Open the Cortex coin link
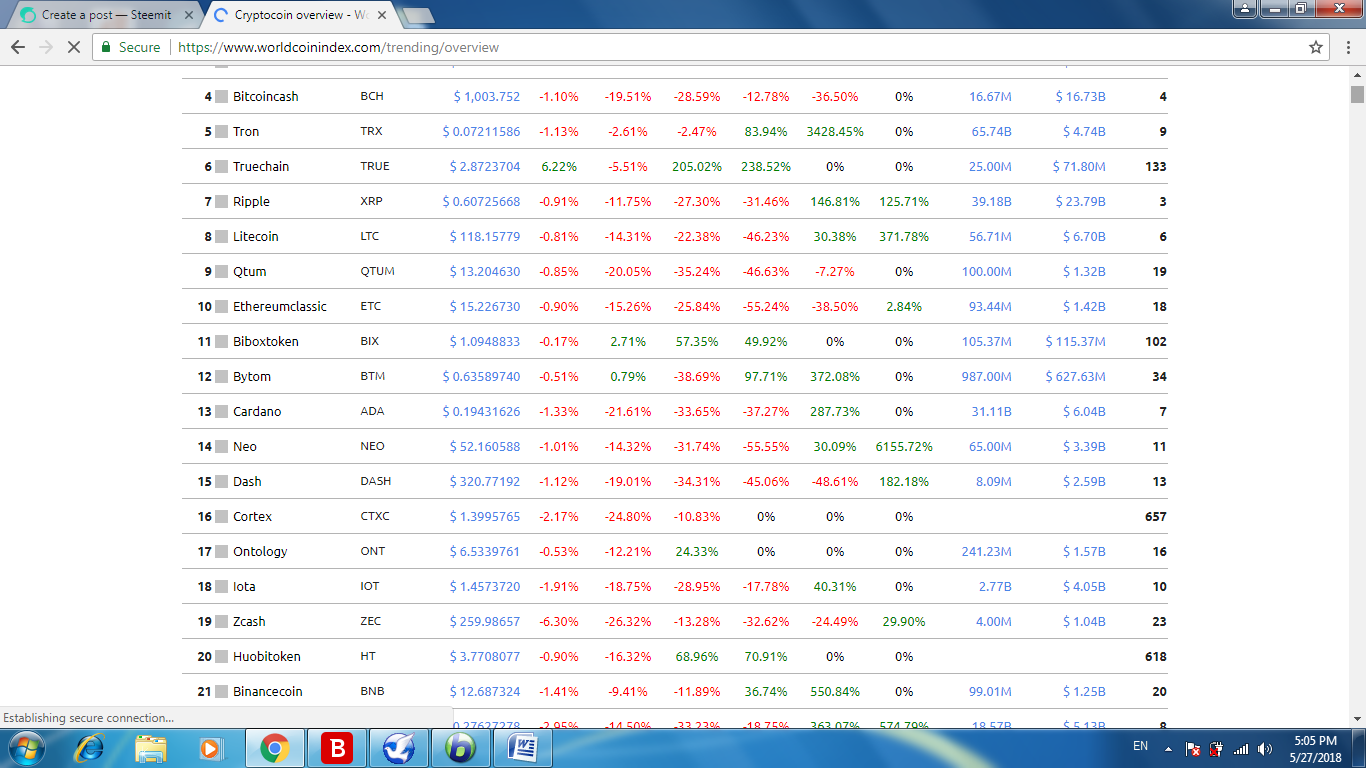Viewport: 1366px width, 768px height. [253, 517]
